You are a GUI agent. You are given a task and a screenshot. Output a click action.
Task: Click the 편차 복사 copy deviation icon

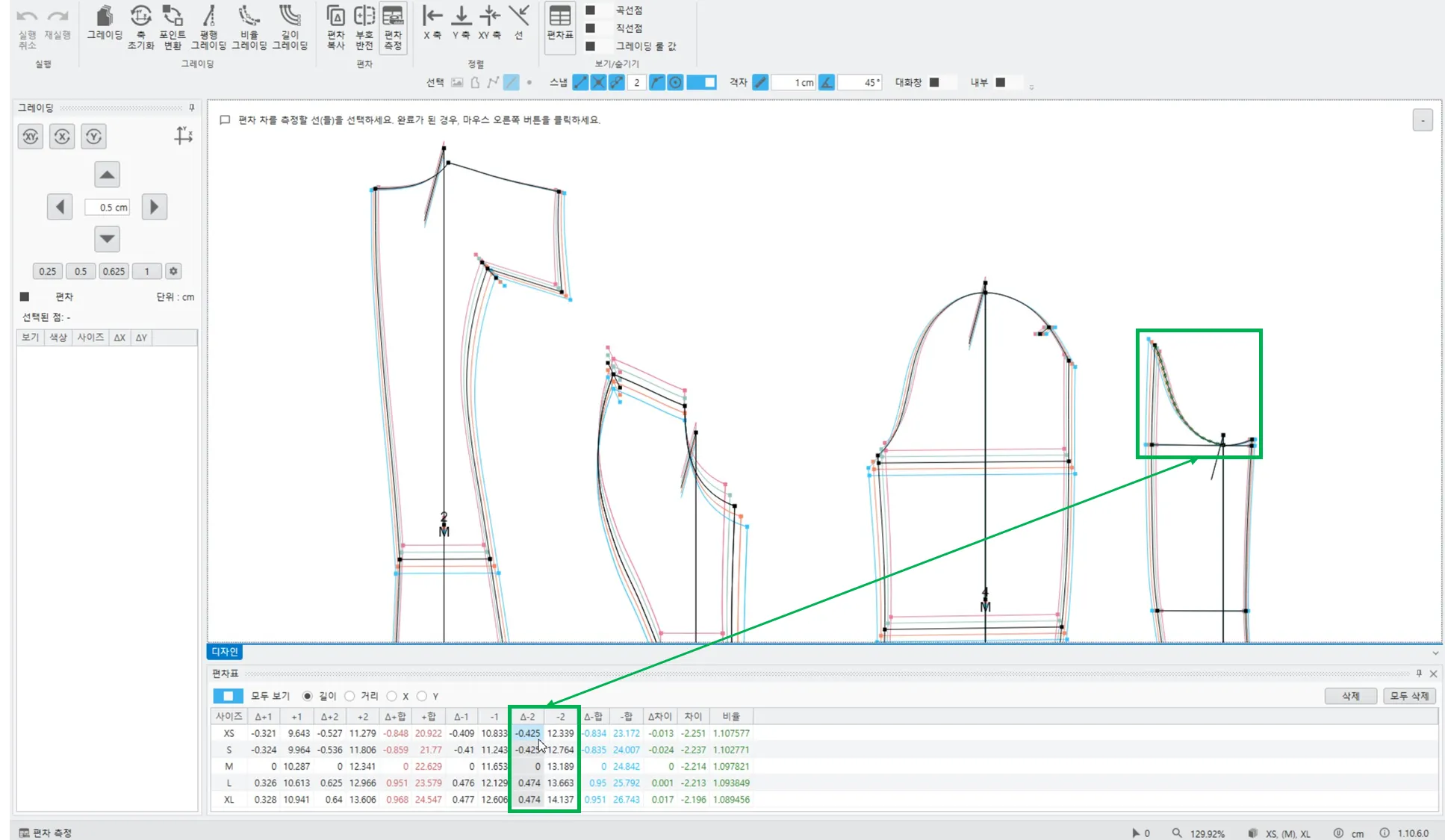336,22
